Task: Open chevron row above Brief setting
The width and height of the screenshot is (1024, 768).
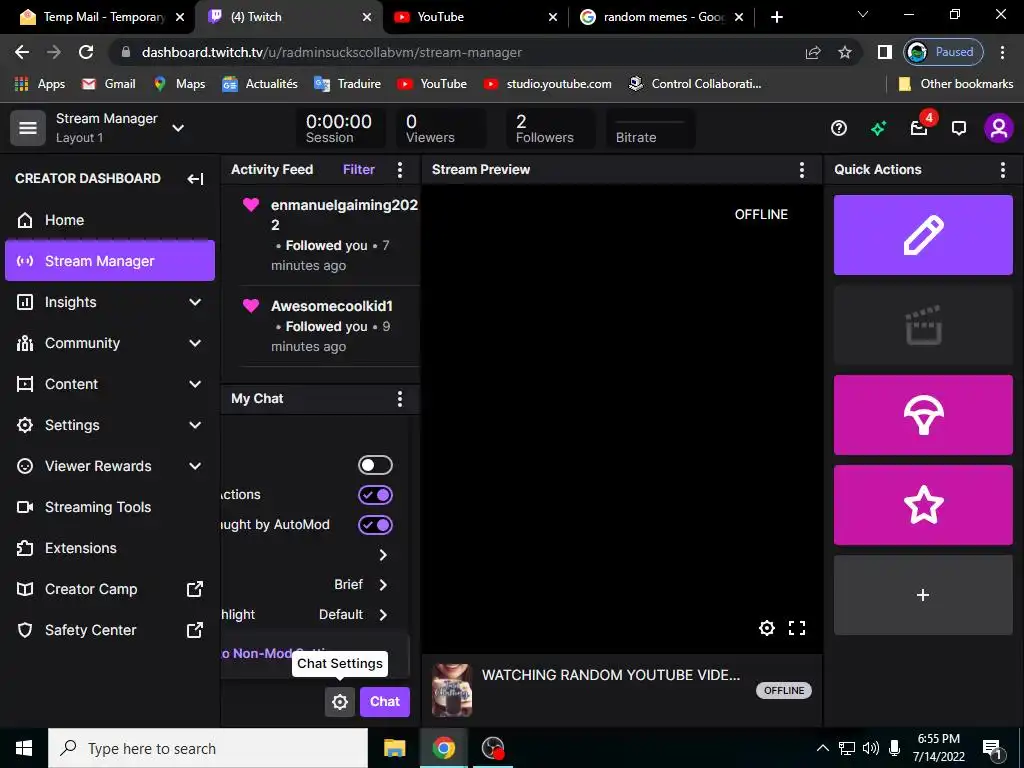Action: (x=383, y=555)
